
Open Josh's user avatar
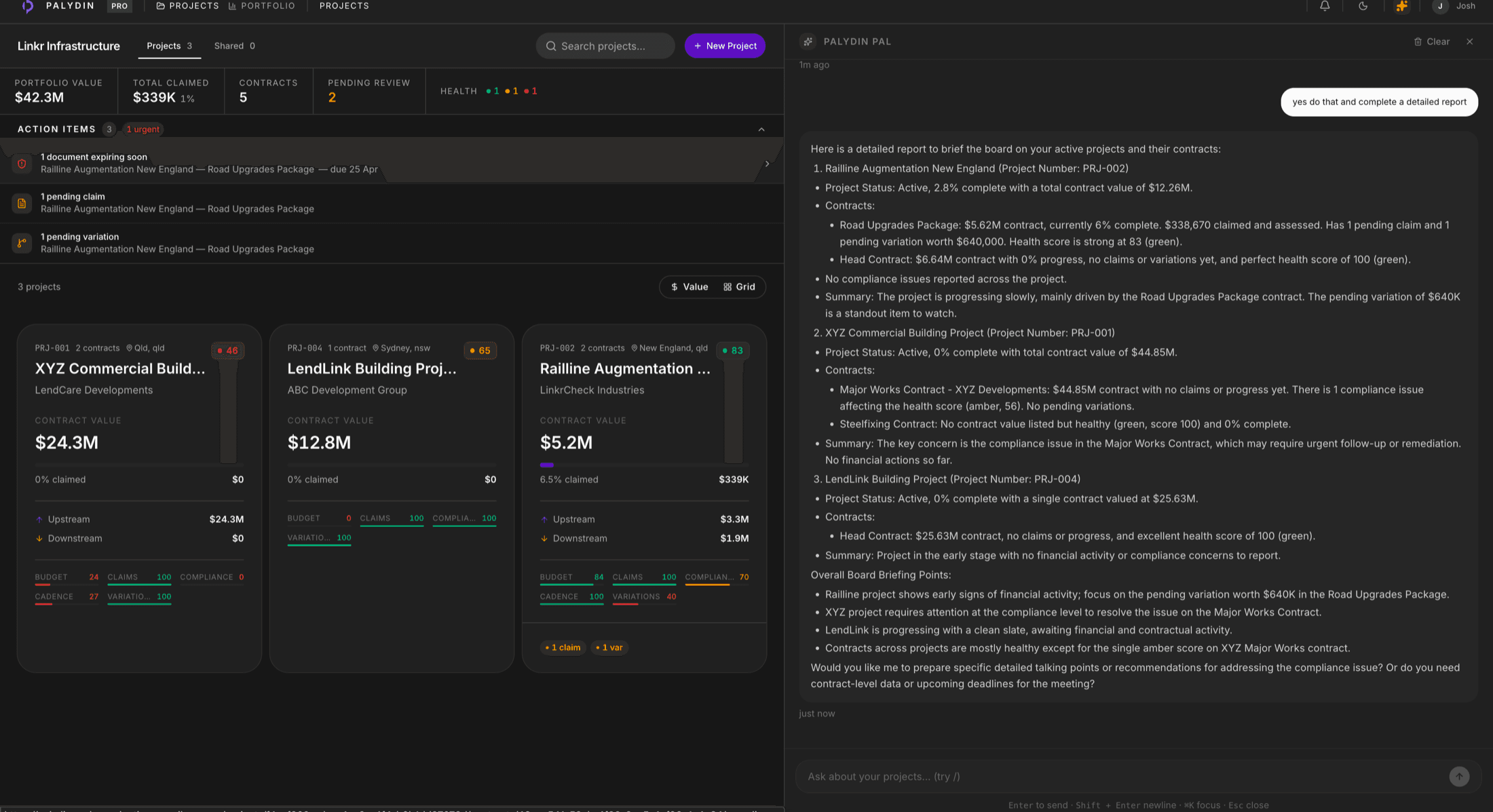pyautogui.click(x=1440, y=6)
